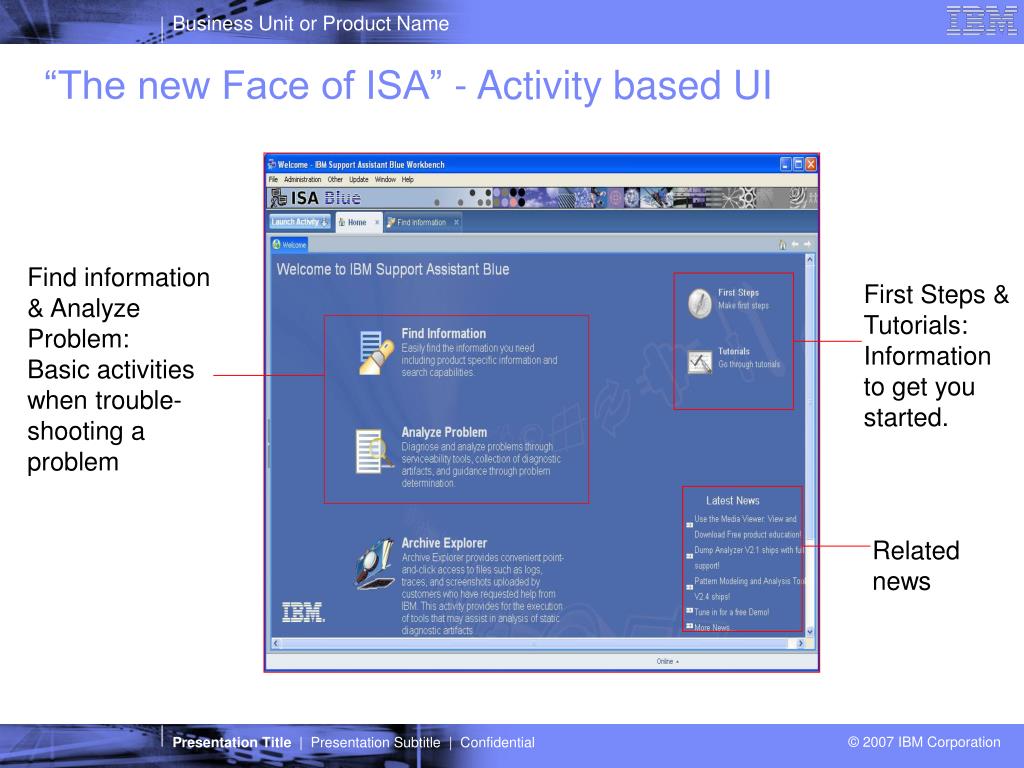Maximize the Support Assistant window
1024x768 pixels.
pyautogui.click(x=798, y=165)
